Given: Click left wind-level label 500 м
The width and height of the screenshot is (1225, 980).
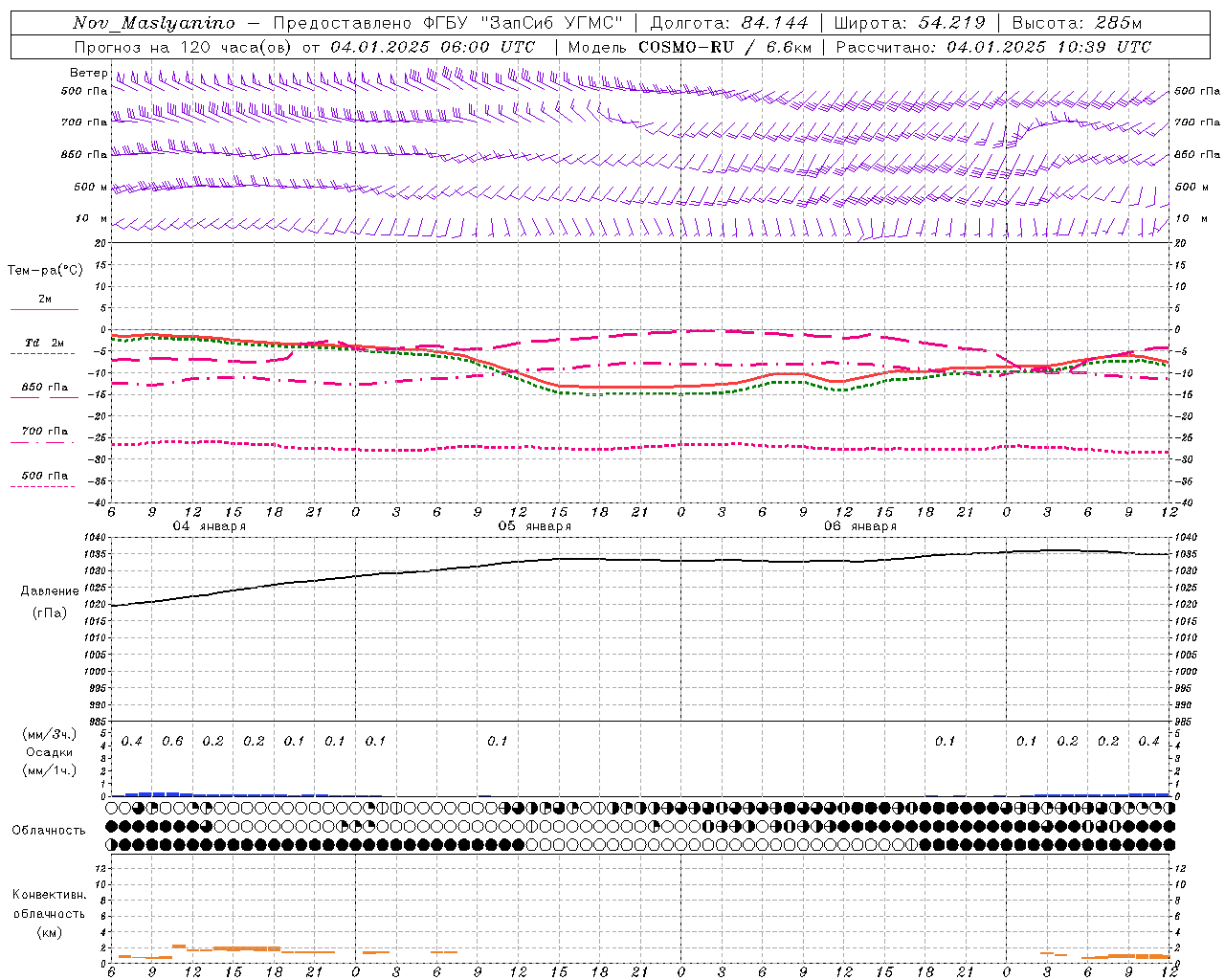Looking at the screenshot, I should (91, 187).
